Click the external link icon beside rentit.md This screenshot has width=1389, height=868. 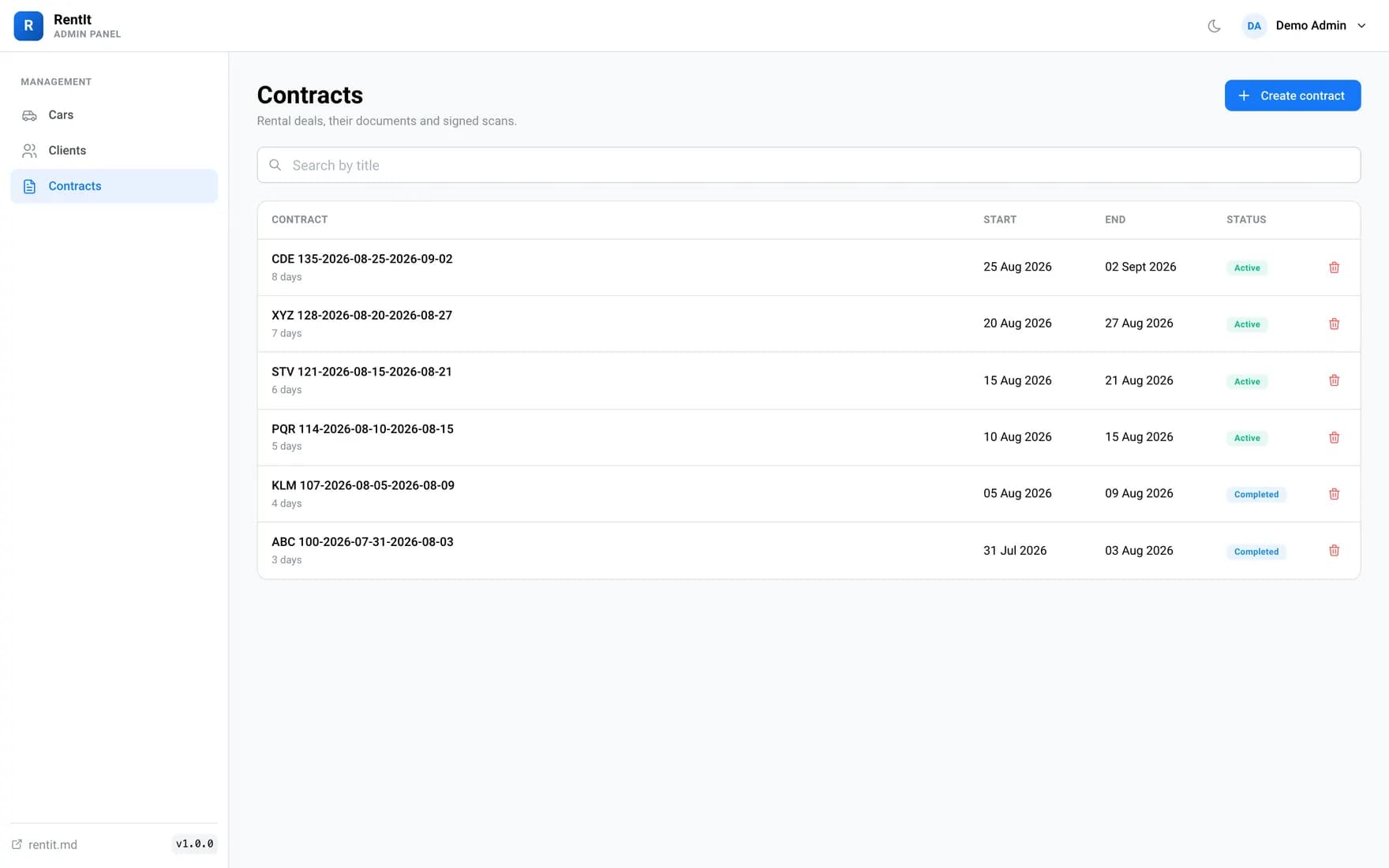(x=17, y=844)
